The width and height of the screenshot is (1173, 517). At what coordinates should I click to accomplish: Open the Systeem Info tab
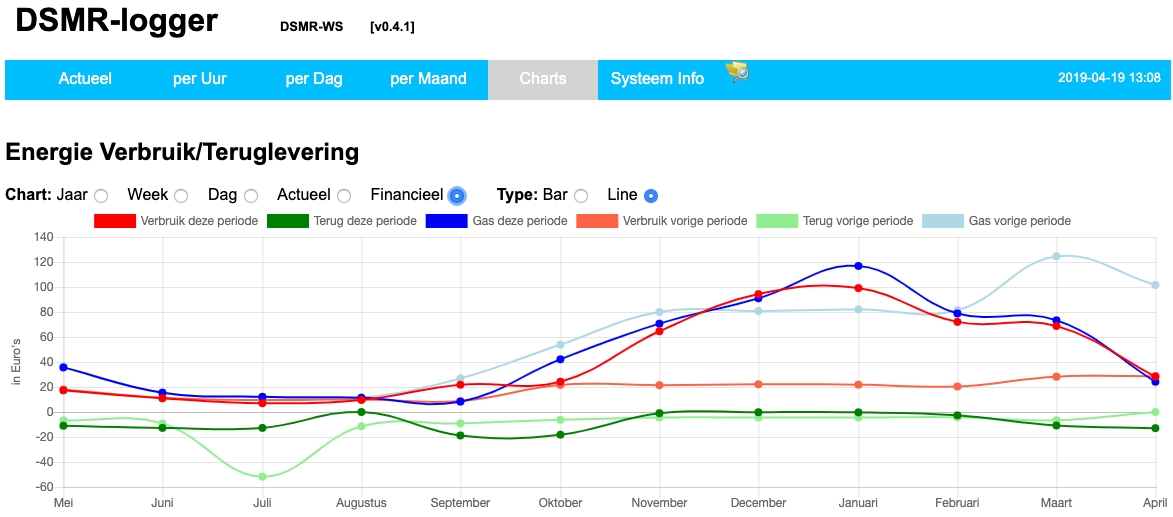(x=657, y=79)
